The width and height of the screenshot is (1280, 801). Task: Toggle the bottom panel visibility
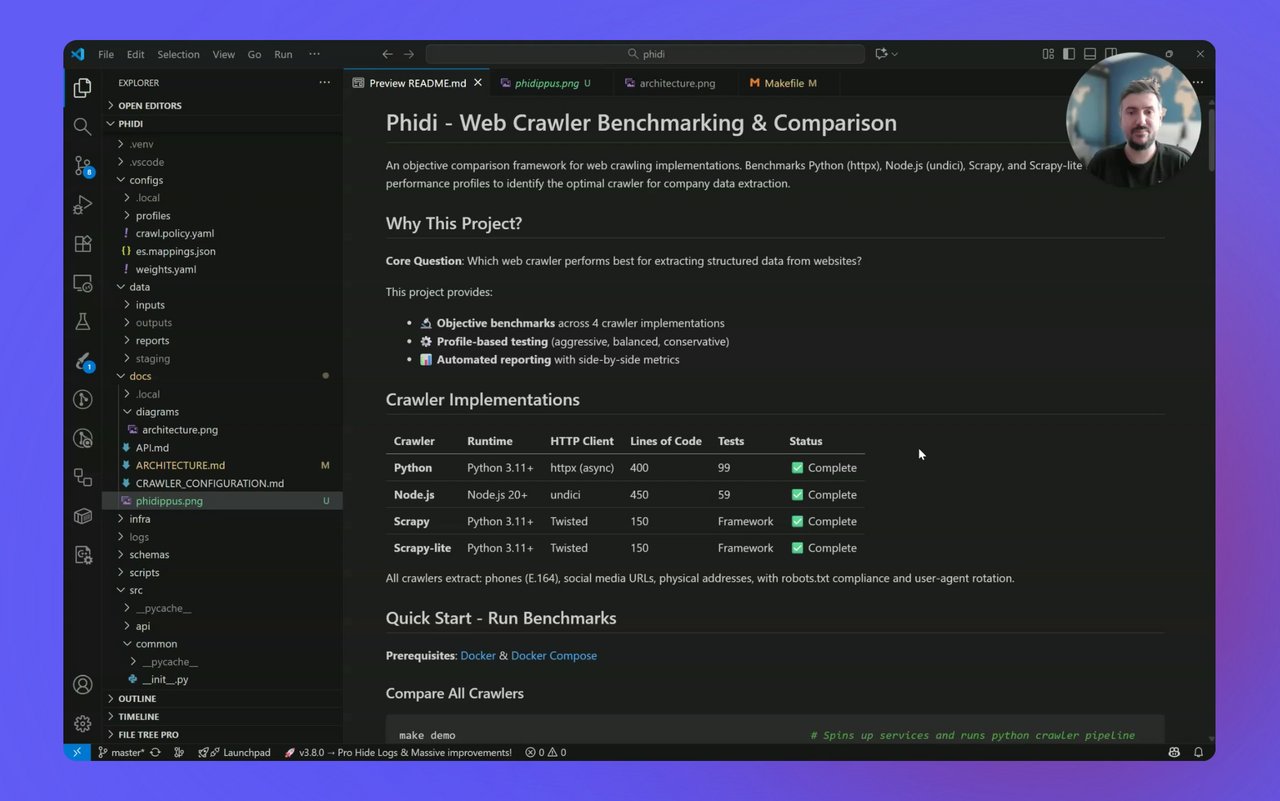(x=1090, y=54)
